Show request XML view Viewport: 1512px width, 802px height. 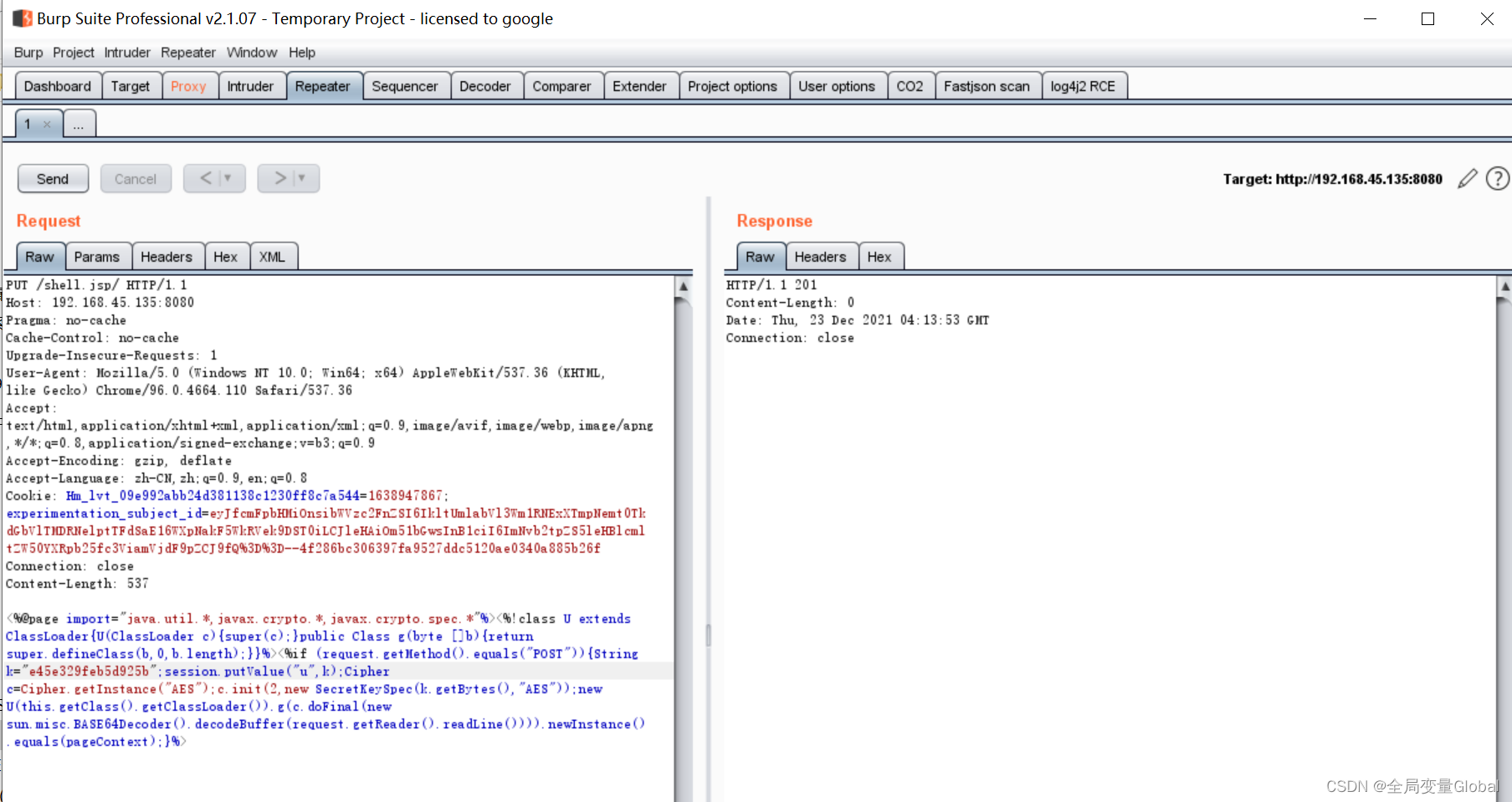pos(272,257)
